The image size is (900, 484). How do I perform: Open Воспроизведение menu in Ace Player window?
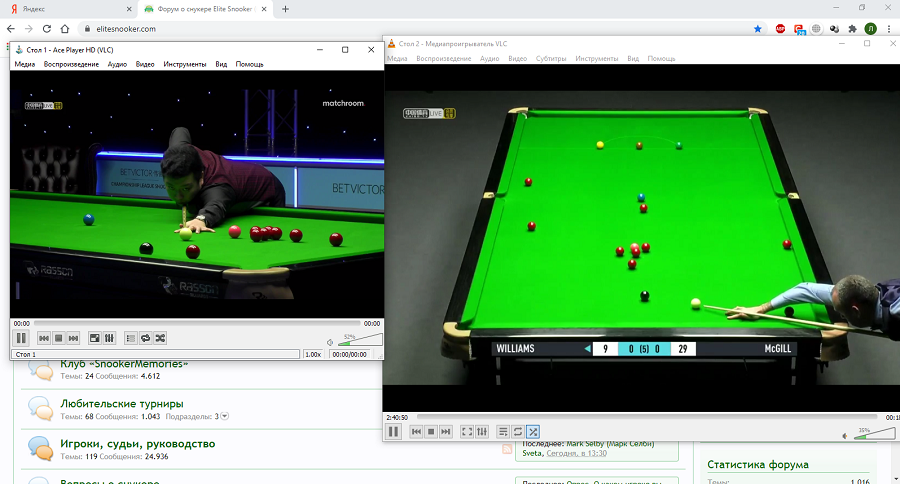pos(71,64)
